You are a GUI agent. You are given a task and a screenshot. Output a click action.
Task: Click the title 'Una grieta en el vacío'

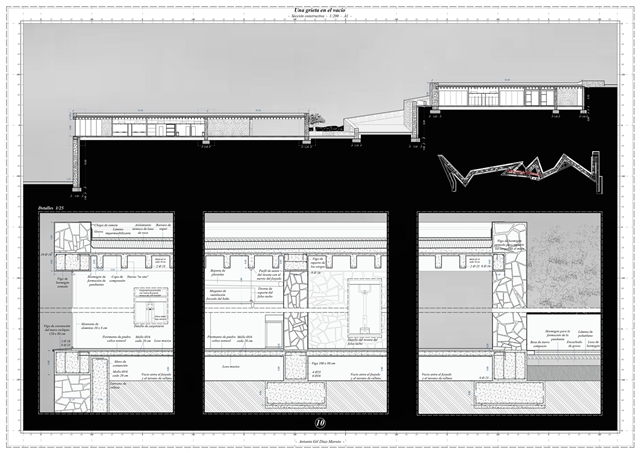click(320, 9)
